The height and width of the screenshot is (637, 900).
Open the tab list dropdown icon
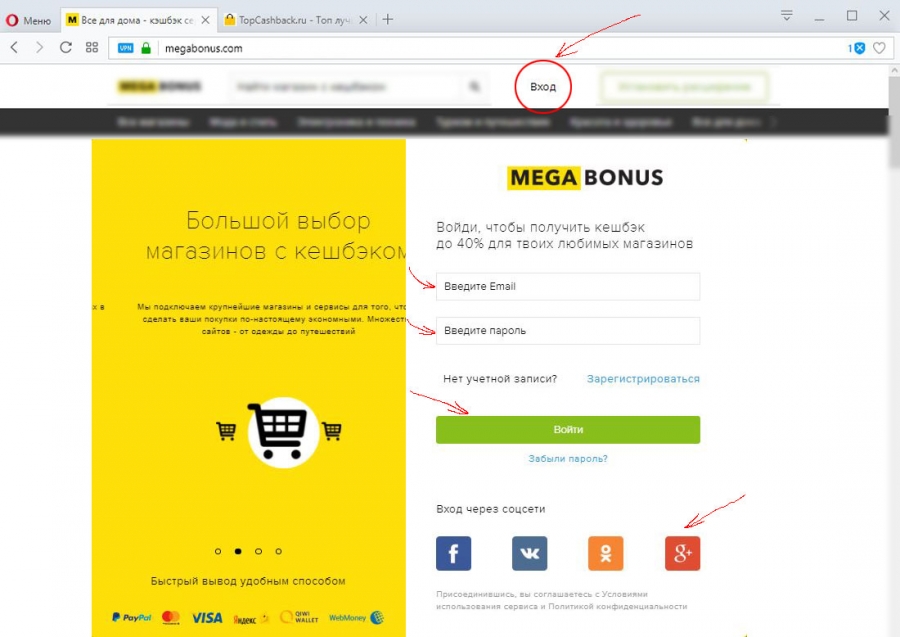(787, 15)
